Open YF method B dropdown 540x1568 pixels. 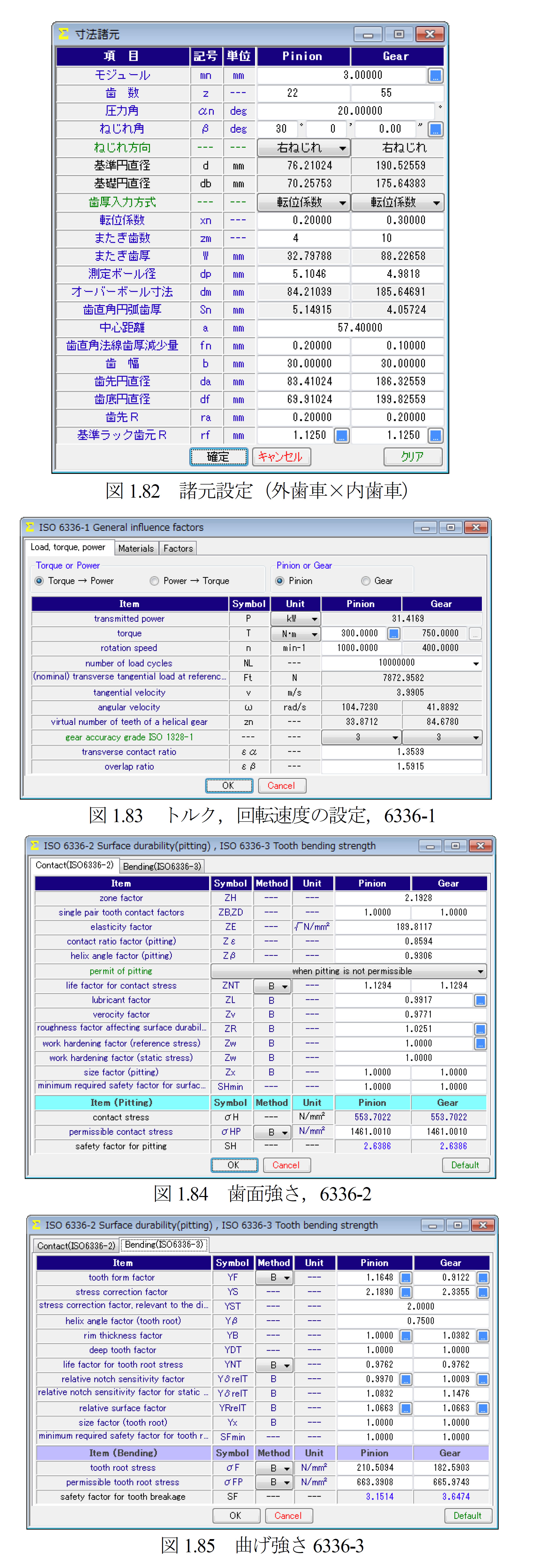[274, 1278]
